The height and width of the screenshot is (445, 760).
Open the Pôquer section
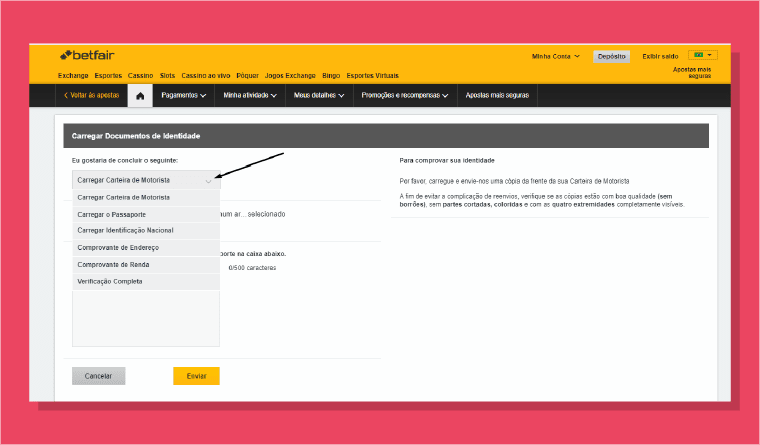click(248, 76)
